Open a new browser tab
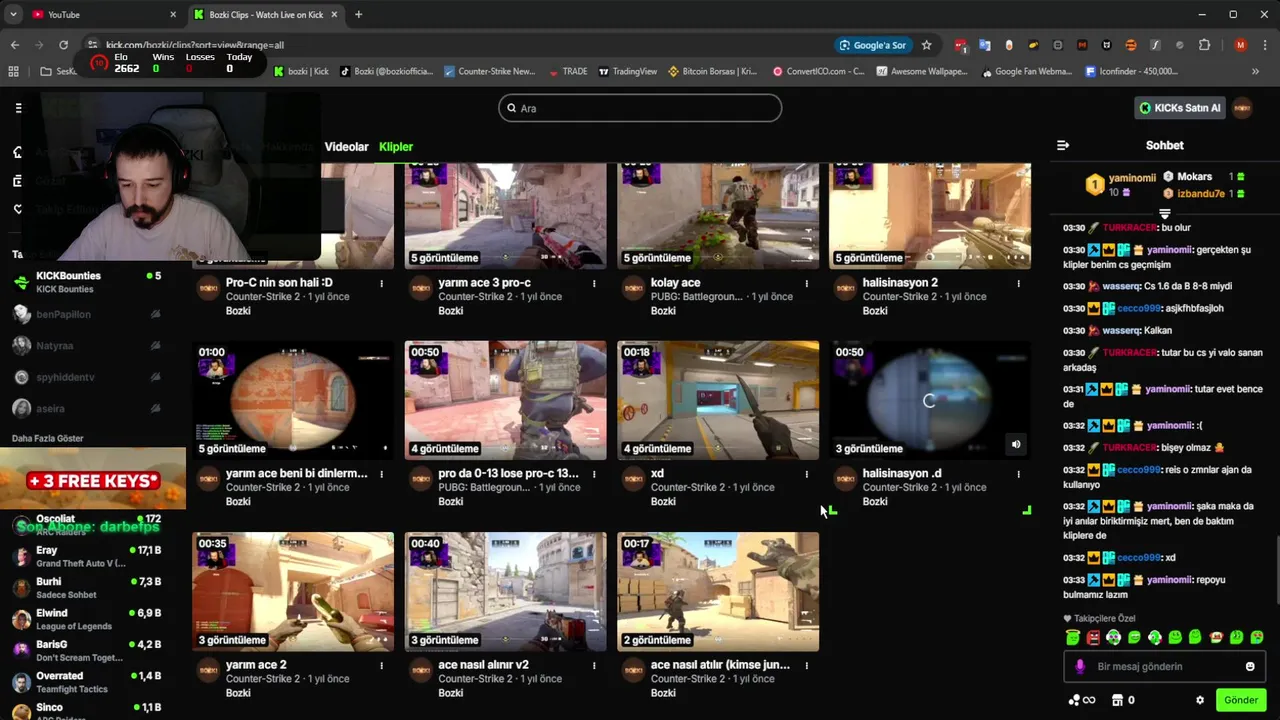1280x720 pixels. tap(358, 15)
